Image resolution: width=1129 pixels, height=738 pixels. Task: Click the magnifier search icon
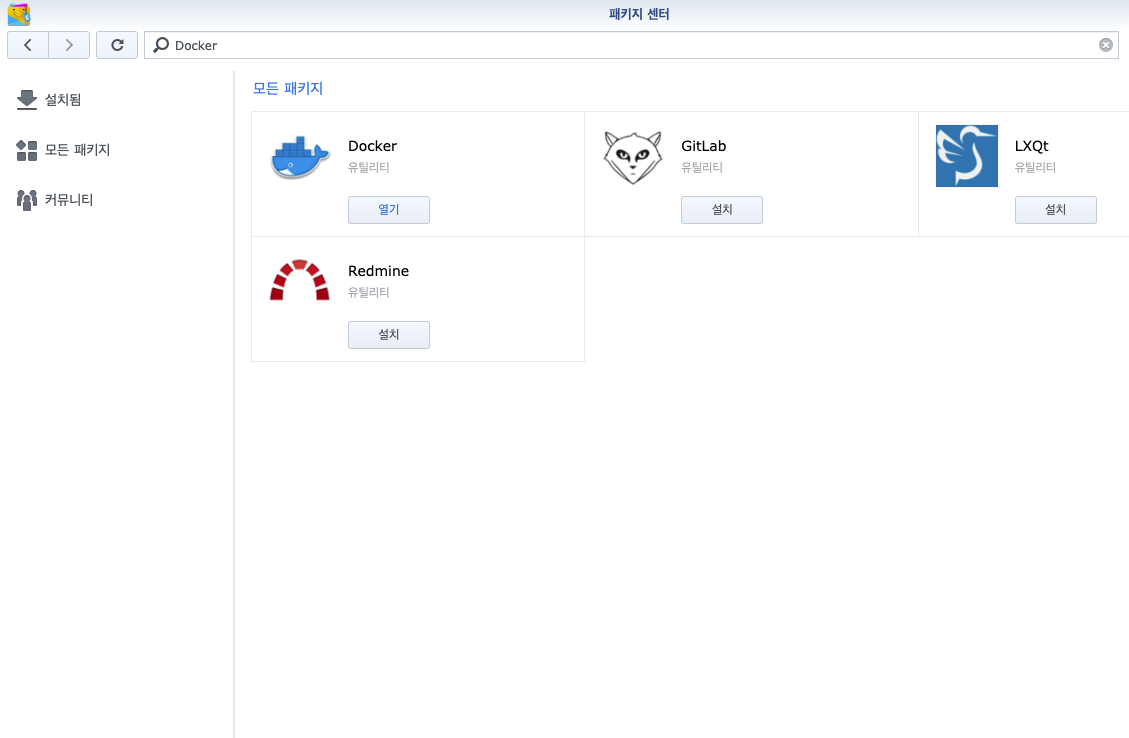(x=161, y=45)
